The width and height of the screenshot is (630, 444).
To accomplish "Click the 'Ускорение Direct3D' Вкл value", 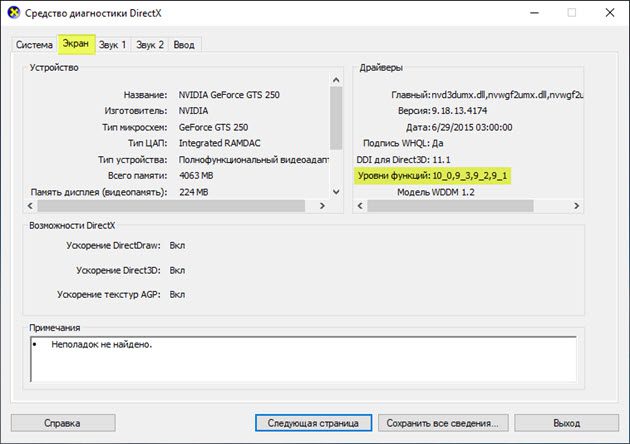I will coord(177,270).
